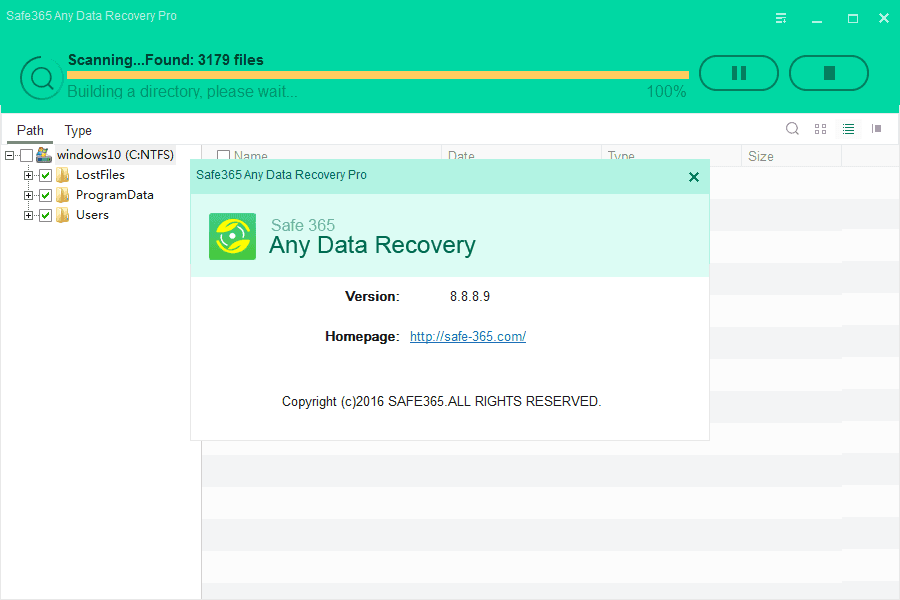Switch to the Type tab
900x600 pixels.
click(x=78, y=130)
